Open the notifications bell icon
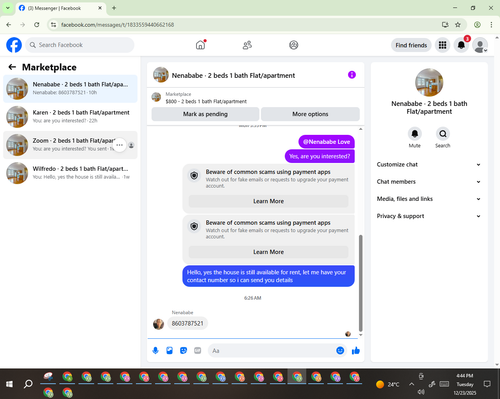This screenshot has width=500, height=399. tap(461, 45)
